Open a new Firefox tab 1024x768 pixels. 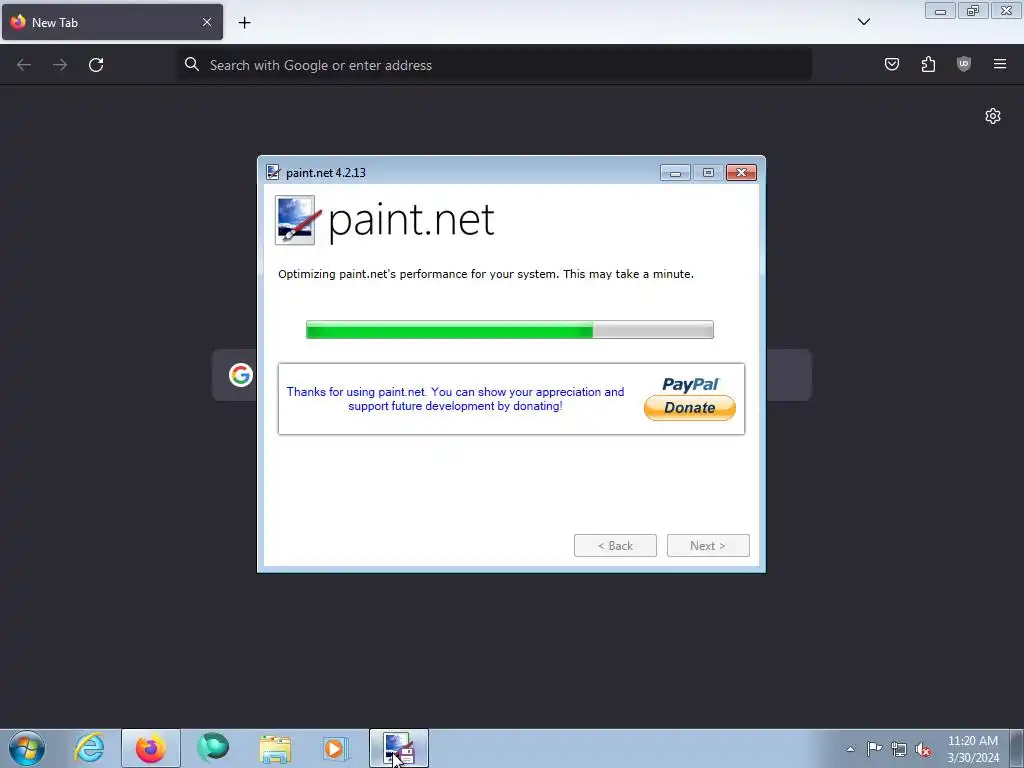tap(244, 23)
